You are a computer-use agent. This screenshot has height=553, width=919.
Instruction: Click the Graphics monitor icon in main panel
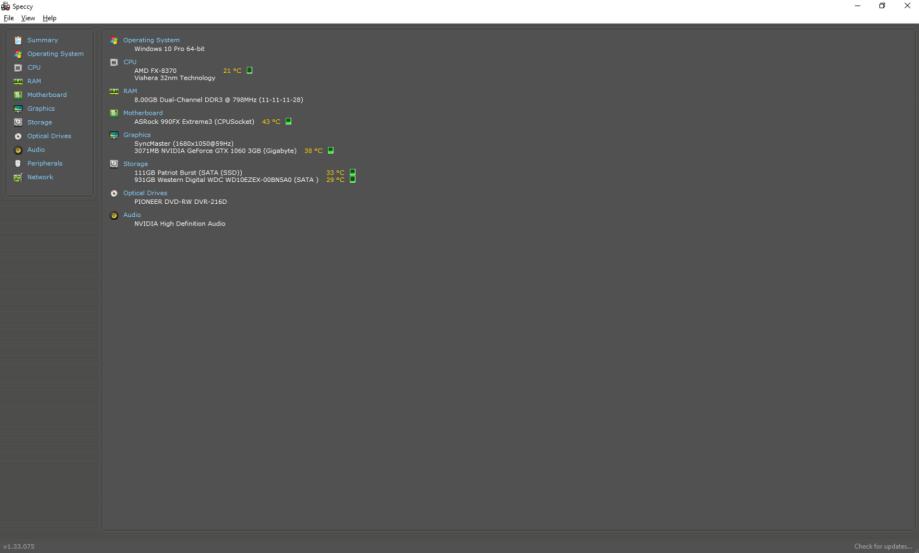click(114, 135)
